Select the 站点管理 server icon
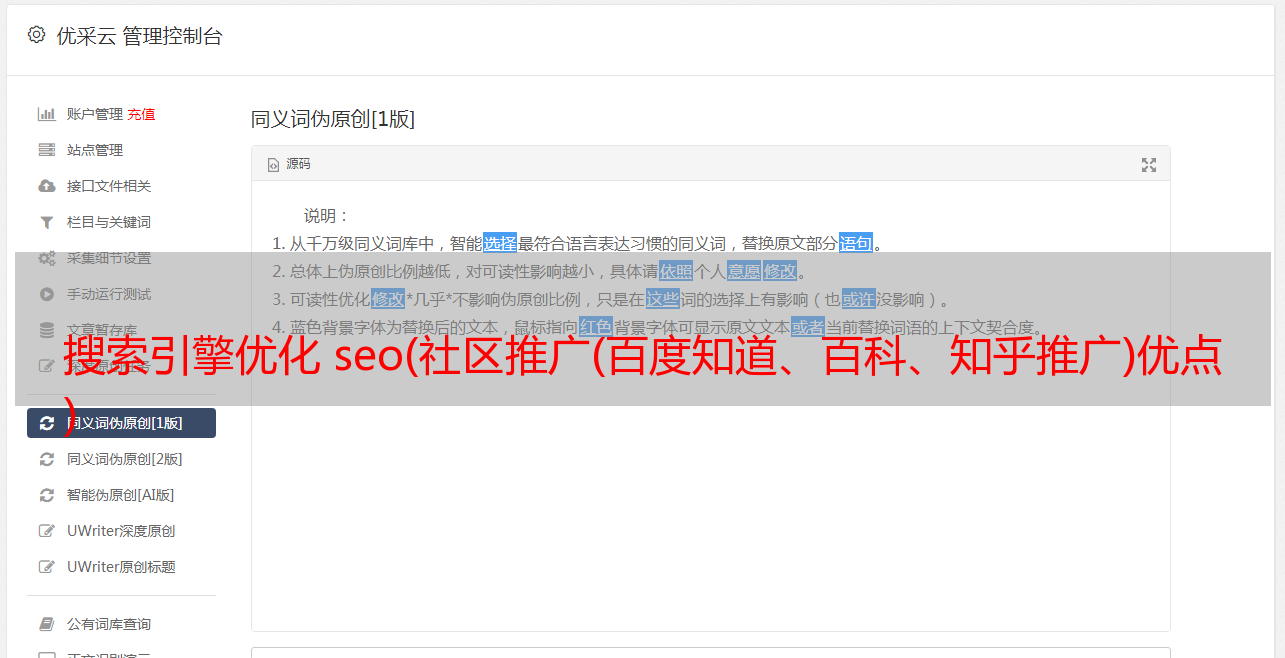1285x658 pixels. [46, 150]
